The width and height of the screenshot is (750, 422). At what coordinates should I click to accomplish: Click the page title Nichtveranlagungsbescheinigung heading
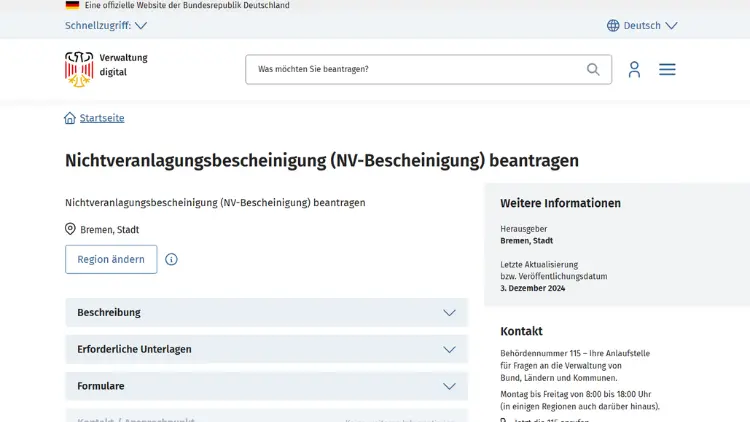click(322, 160)
